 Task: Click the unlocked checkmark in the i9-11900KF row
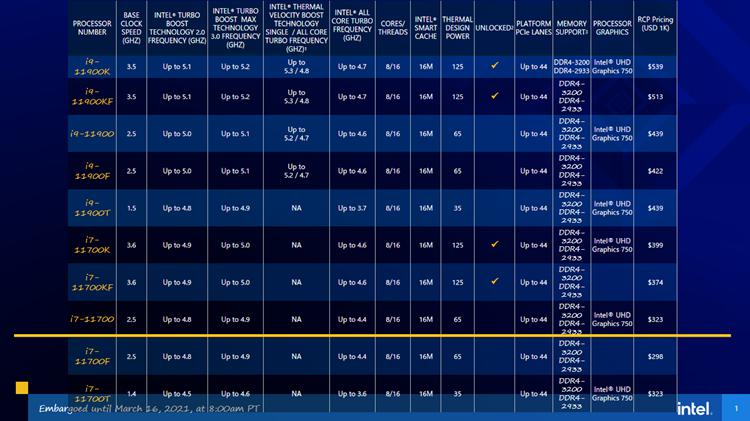pyautogui.click(x=495, y=96)
